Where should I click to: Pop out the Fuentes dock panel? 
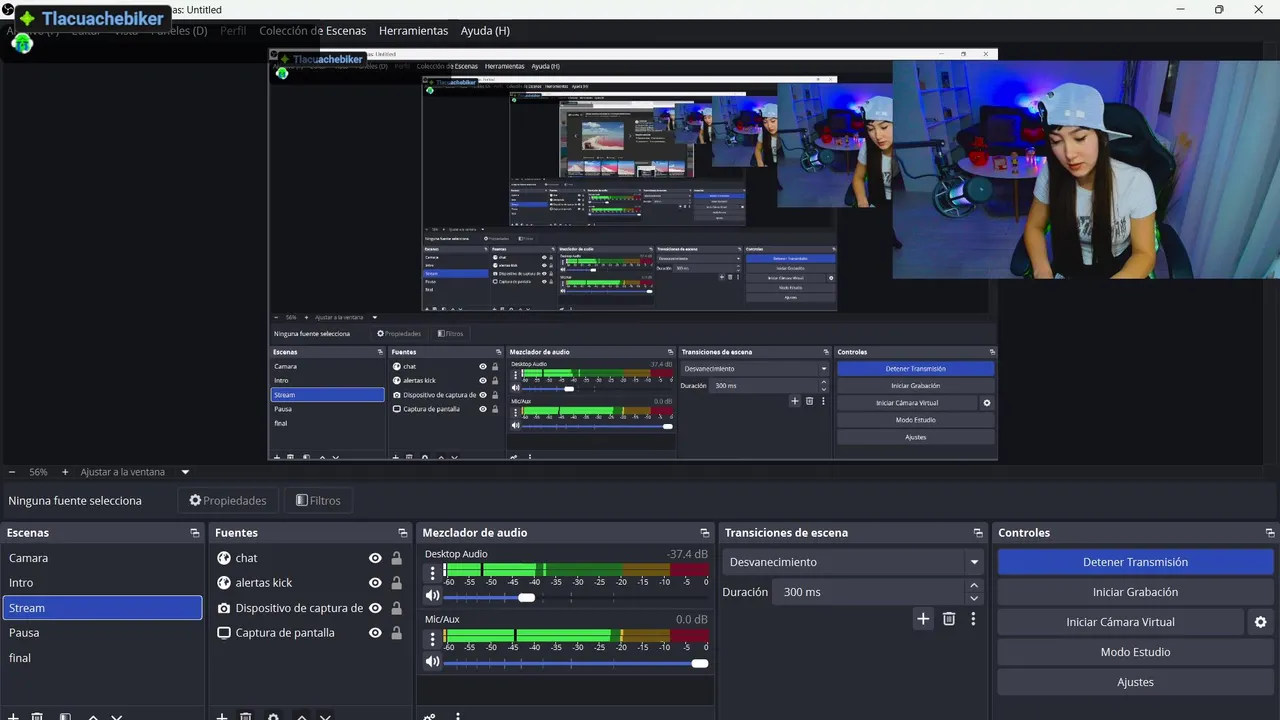[x=403, y=533]
